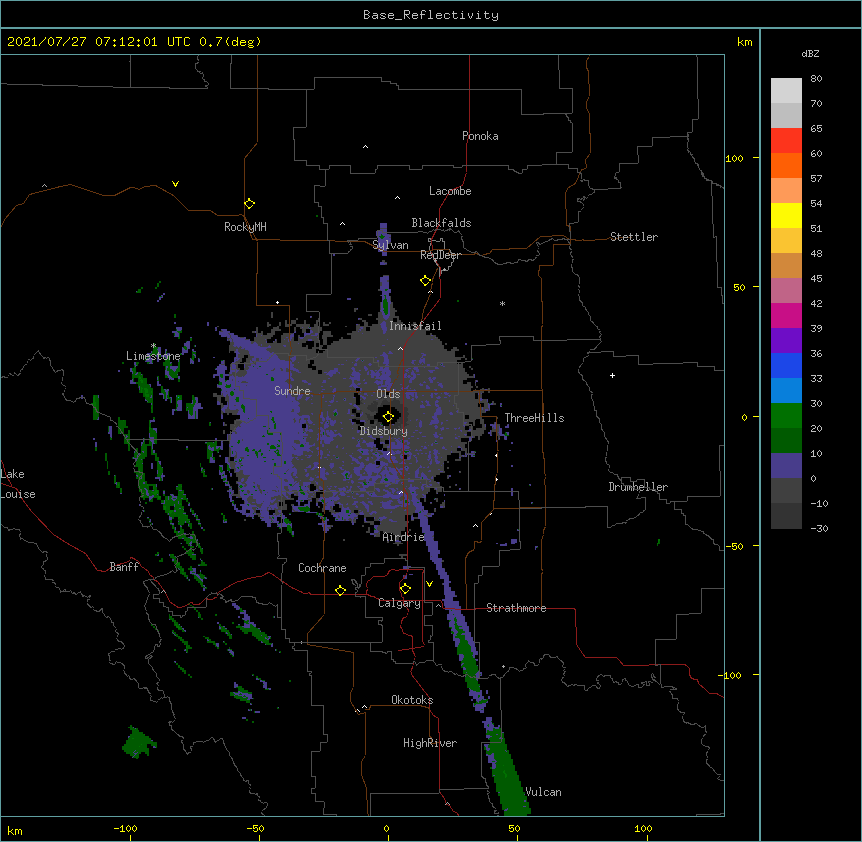Click the Ponoka city label
Screen dimensions: 862x842
(x=480, y=136)
